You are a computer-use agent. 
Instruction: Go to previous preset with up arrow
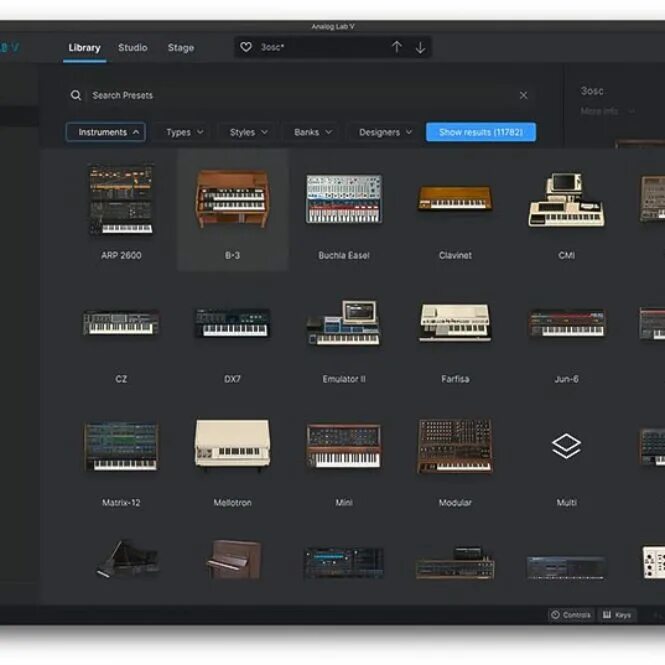tap(397, 47)
